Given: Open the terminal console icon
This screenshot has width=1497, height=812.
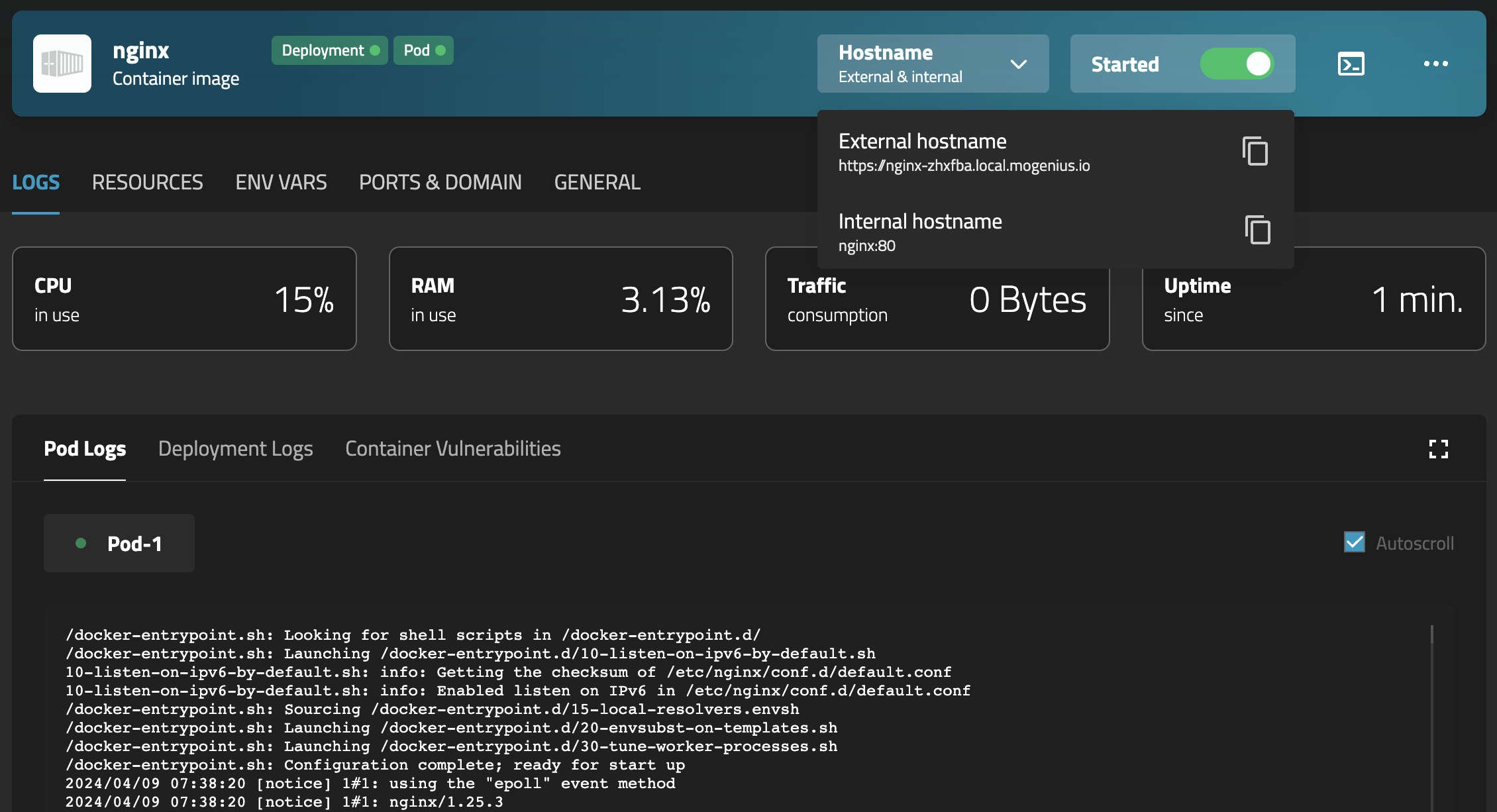Looking at the screenshot, I should [x=1351, y=64].
